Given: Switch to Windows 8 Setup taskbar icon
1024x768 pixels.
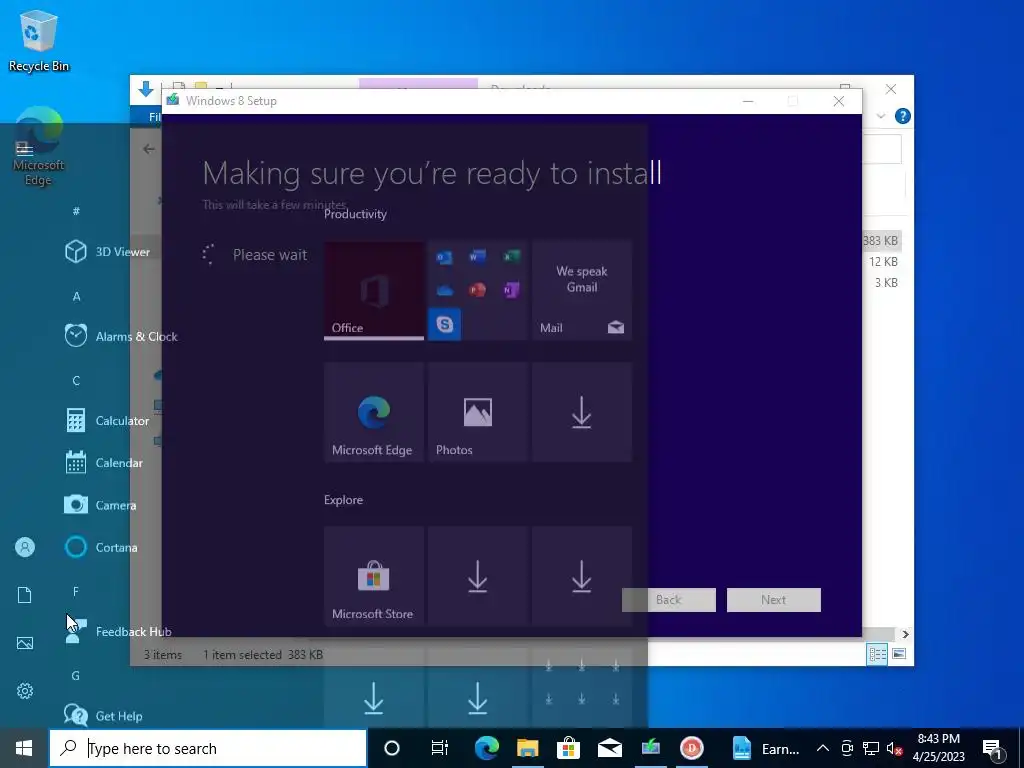Looking at the screenshot, I should tap(651, 748).
